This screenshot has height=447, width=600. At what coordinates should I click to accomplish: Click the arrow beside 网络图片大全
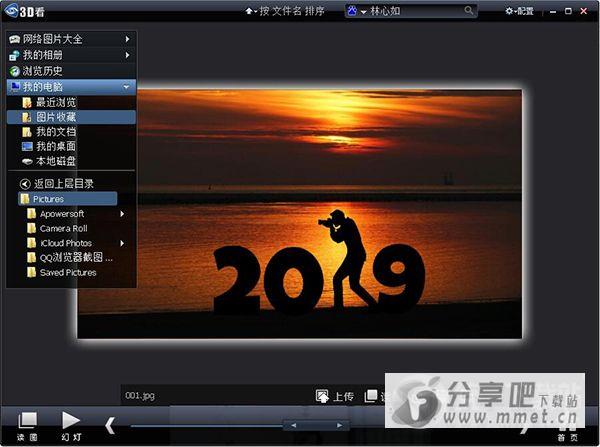(x=127, y=39)
